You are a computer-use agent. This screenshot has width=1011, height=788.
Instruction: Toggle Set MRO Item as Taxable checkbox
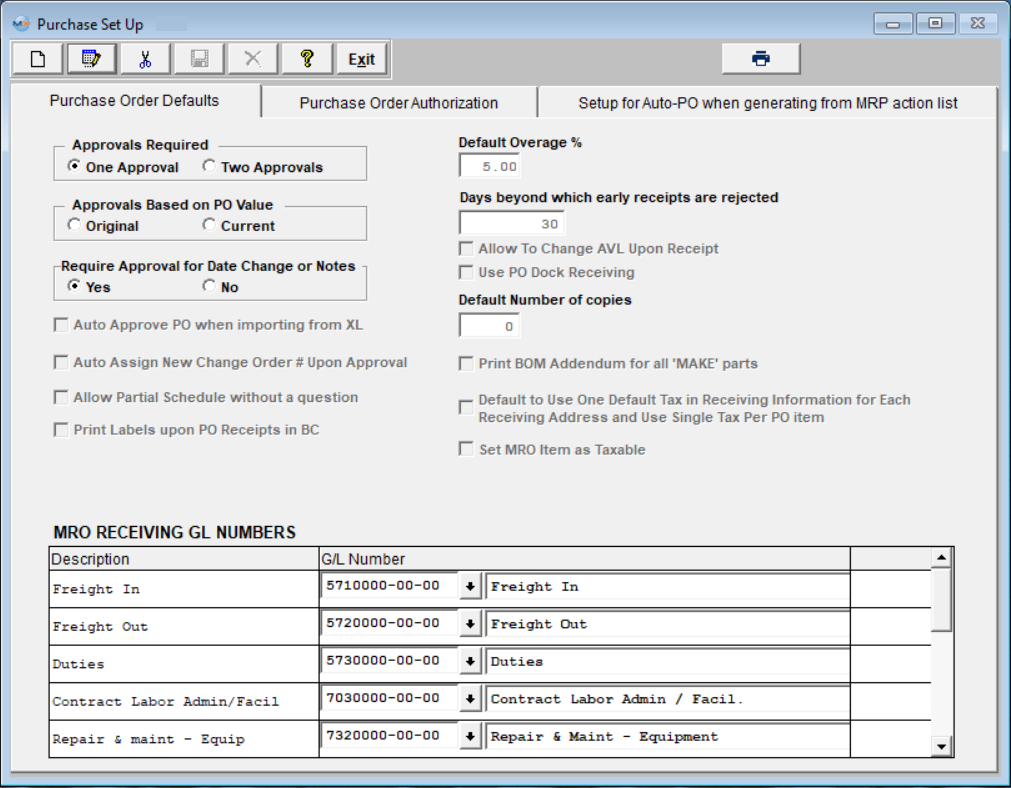point(466,449)
